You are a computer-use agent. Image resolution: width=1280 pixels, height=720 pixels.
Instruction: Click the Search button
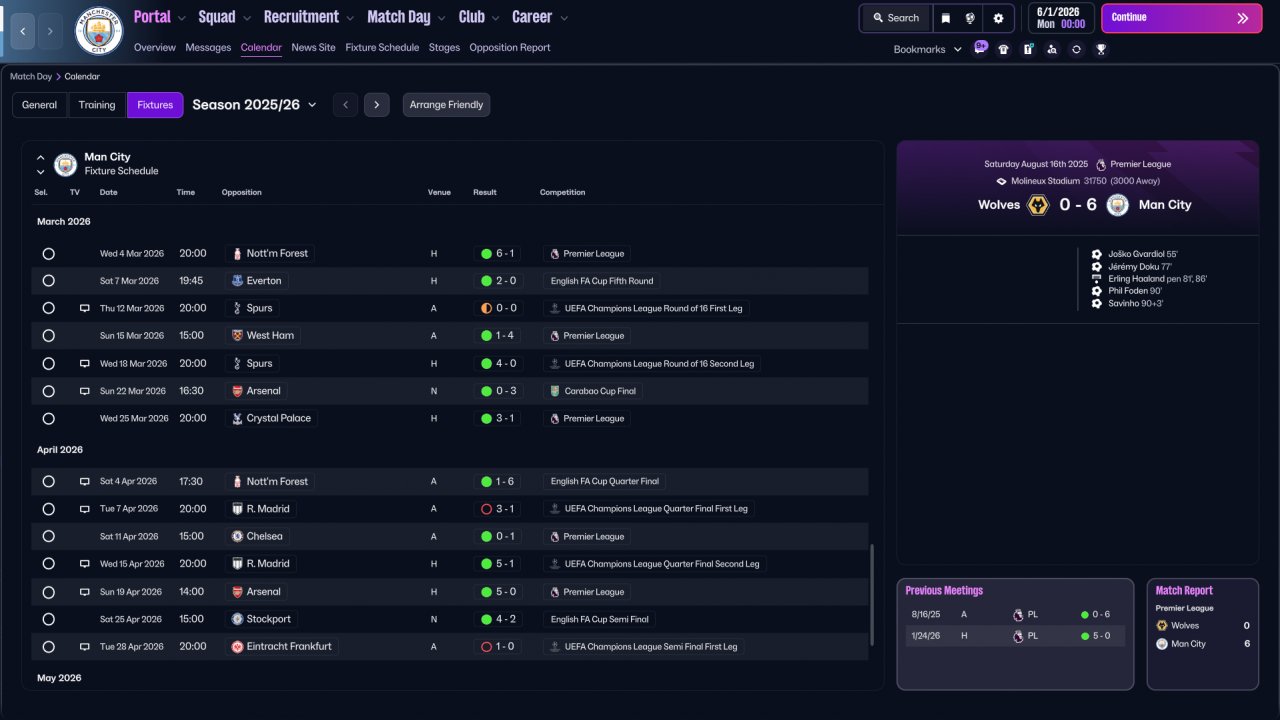point(895,18)
